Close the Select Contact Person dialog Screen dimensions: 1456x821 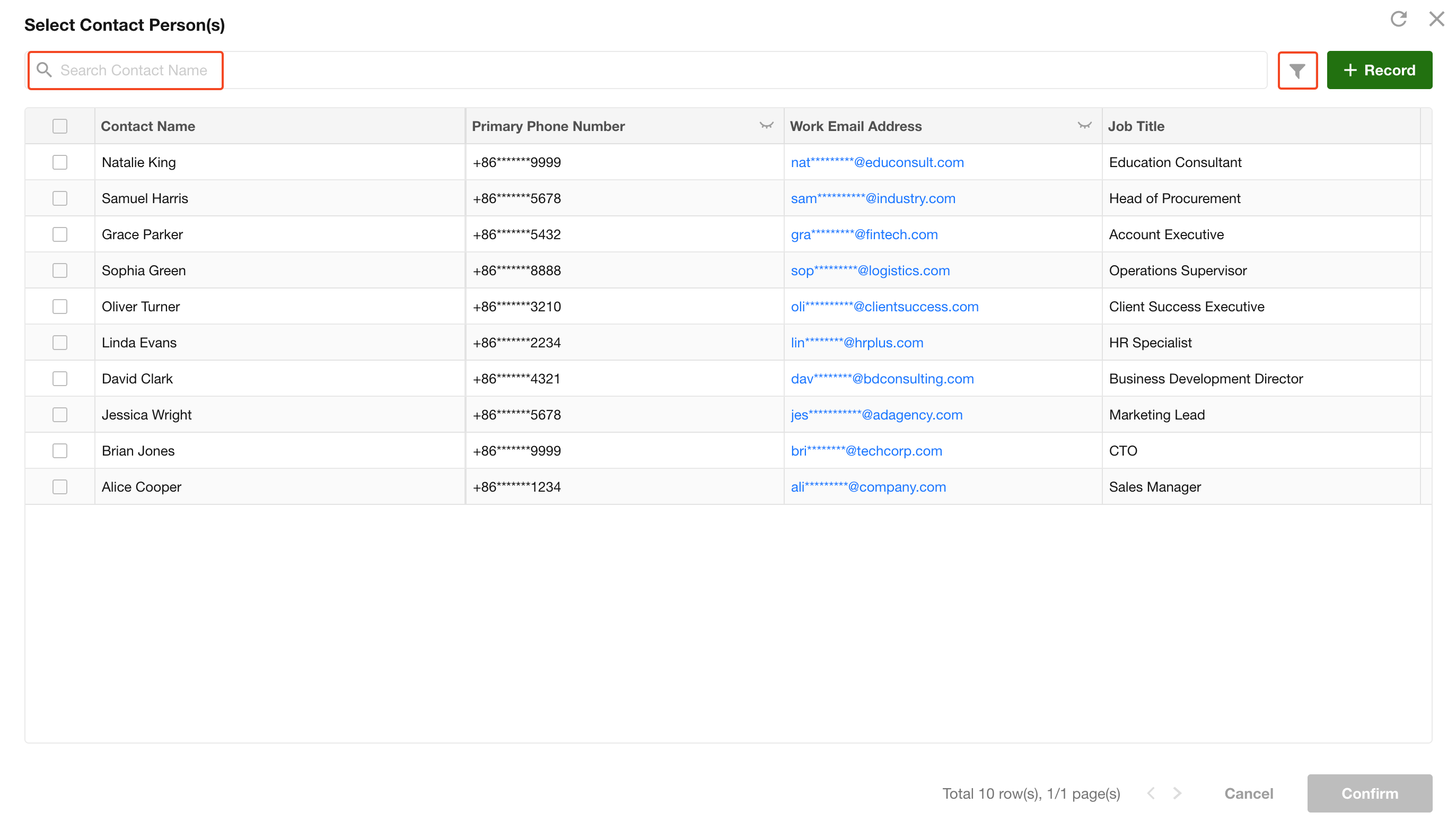pyautogui.click(x=1436, y=19)
